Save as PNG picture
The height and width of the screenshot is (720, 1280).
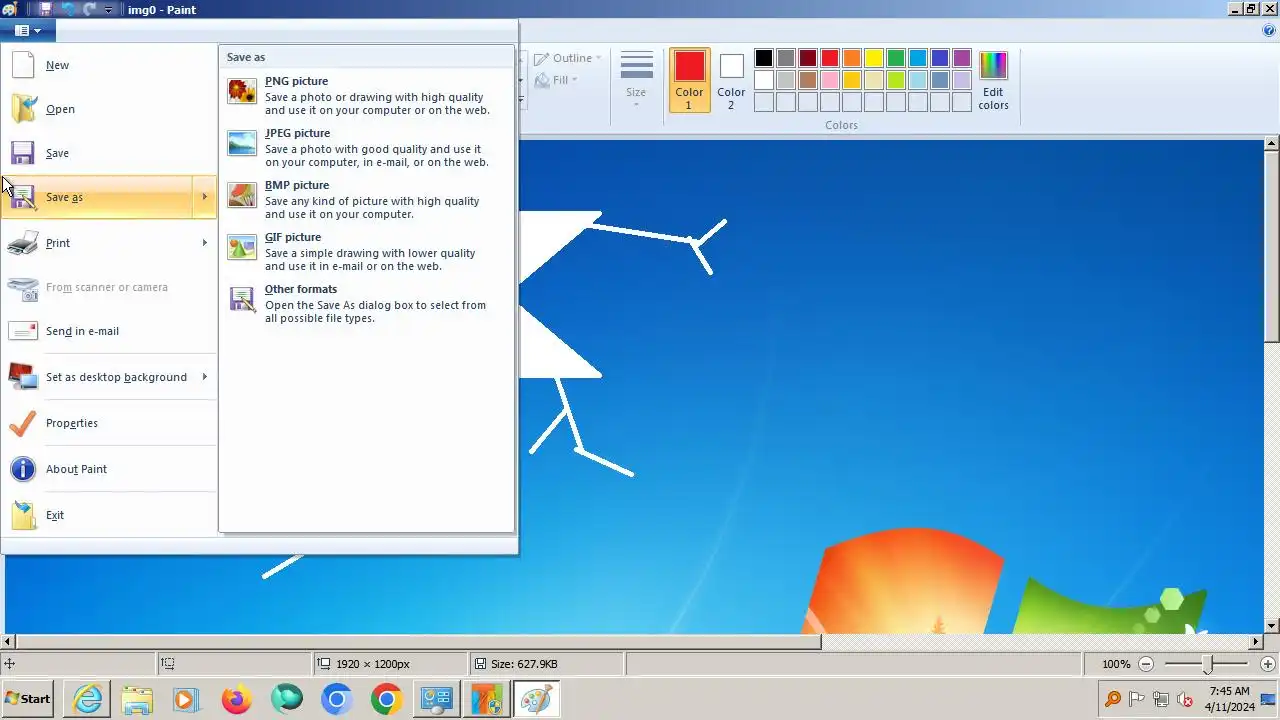click(366, 96)
